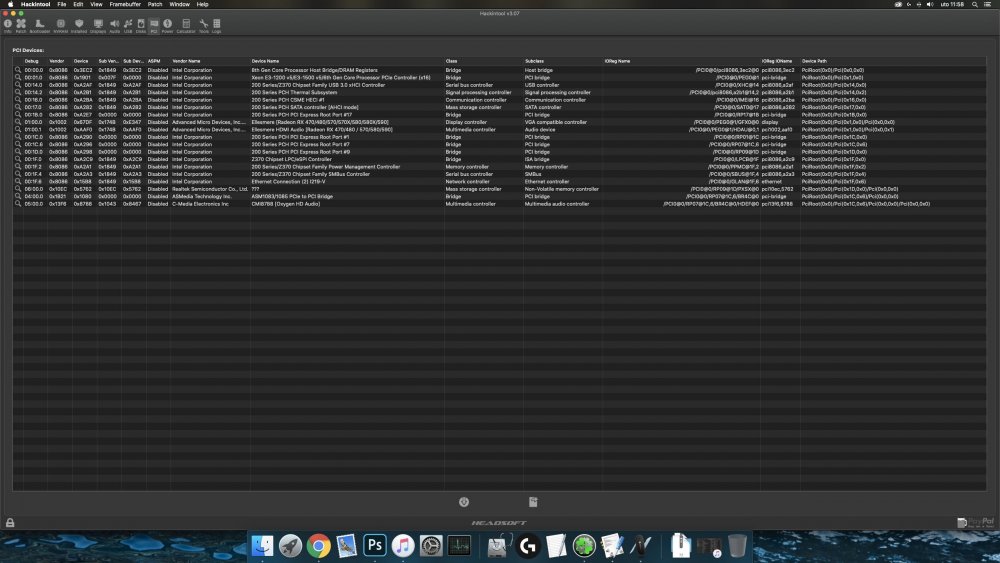Click the refresh PCI devices icon
This screenshot has width=1000, height=563.
coord(464,502)
